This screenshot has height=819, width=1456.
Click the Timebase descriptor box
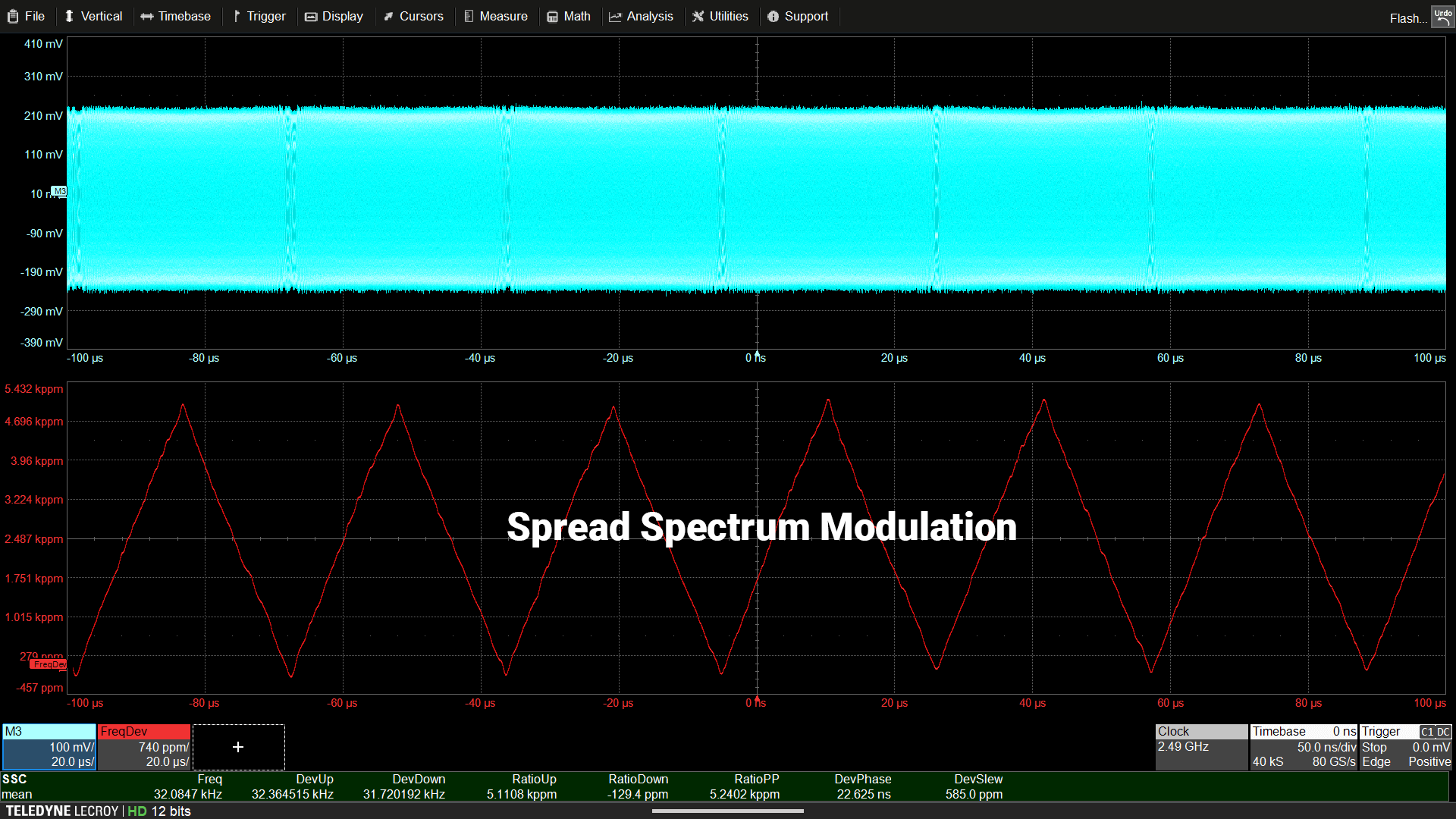pos(1304,747)
